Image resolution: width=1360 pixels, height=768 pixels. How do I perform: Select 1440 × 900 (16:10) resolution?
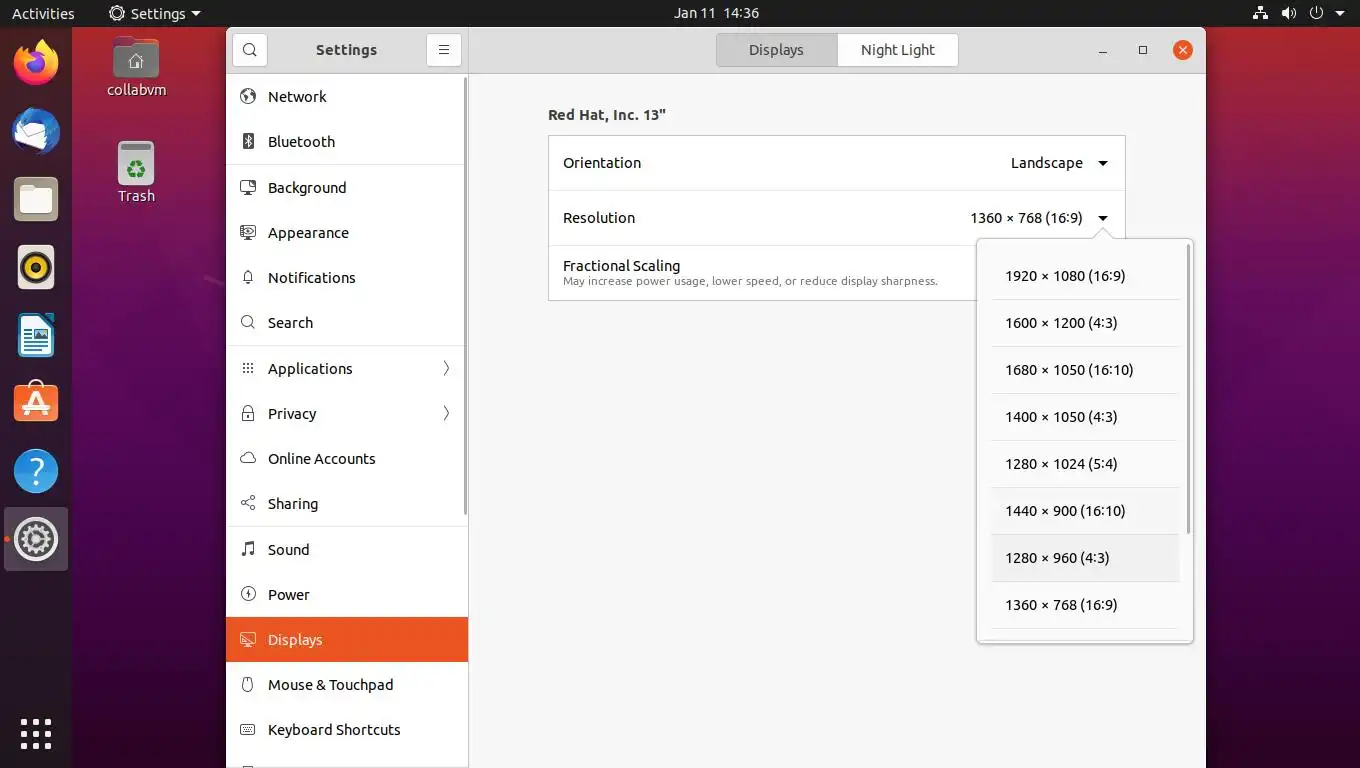click(x=1085, y=511)
